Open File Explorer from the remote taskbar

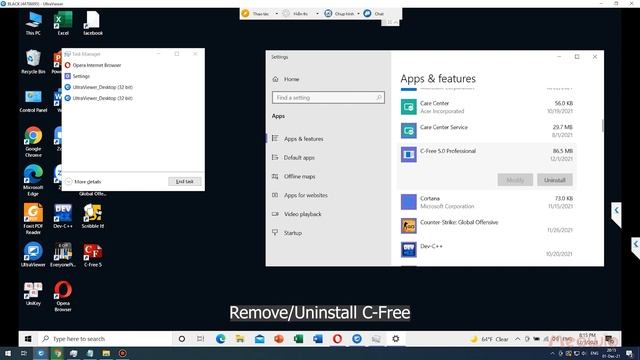(240, 339)
